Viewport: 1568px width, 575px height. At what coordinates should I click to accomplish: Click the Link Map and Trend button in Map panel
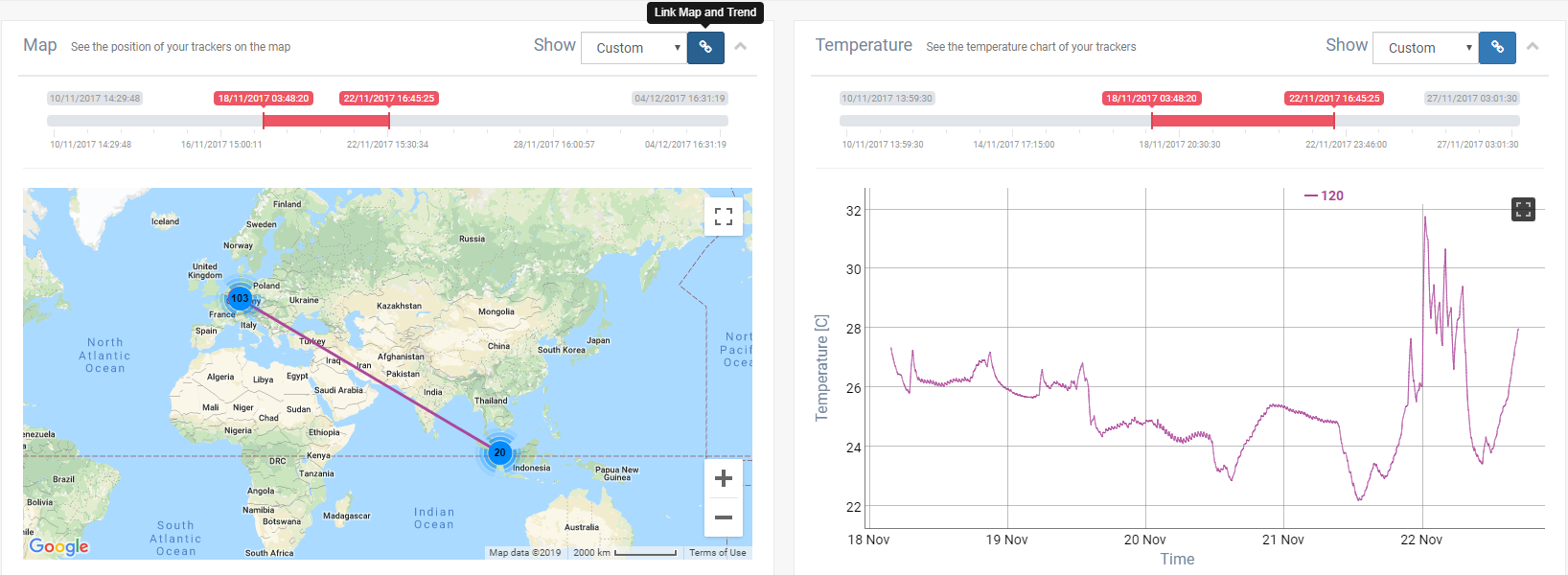pos(705,47)
